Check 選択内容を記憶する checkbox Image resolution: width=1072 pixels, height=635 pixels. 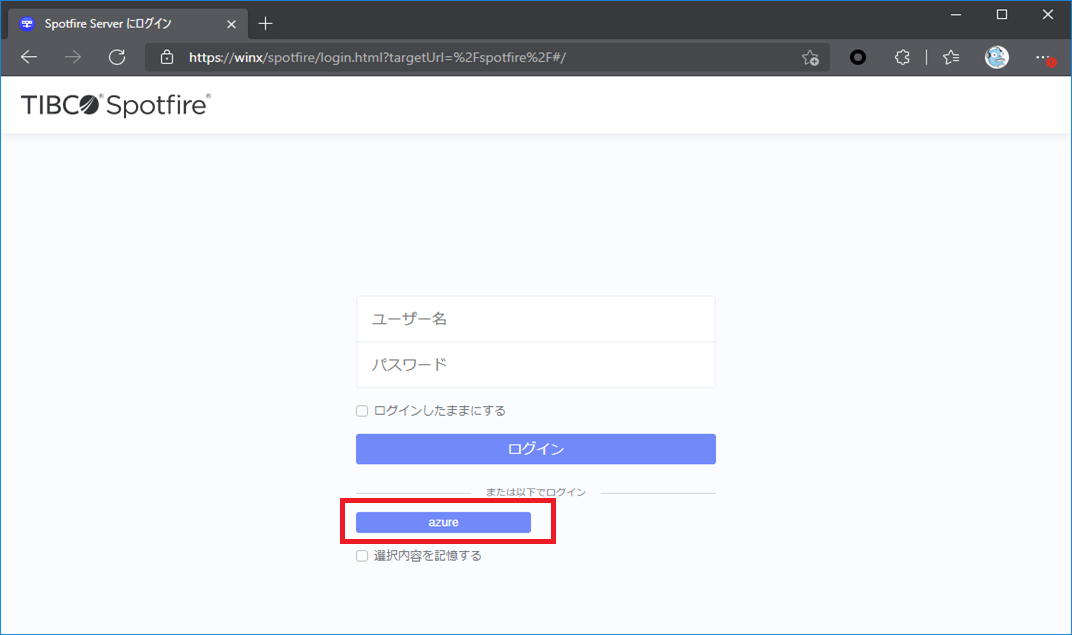click(362, 556)
